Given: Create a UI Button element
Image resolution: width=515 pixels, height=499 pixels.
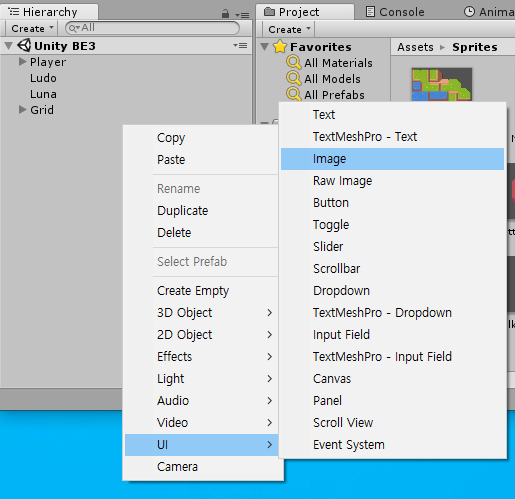Looking at the screenshot, I should [x=392, y=203].
